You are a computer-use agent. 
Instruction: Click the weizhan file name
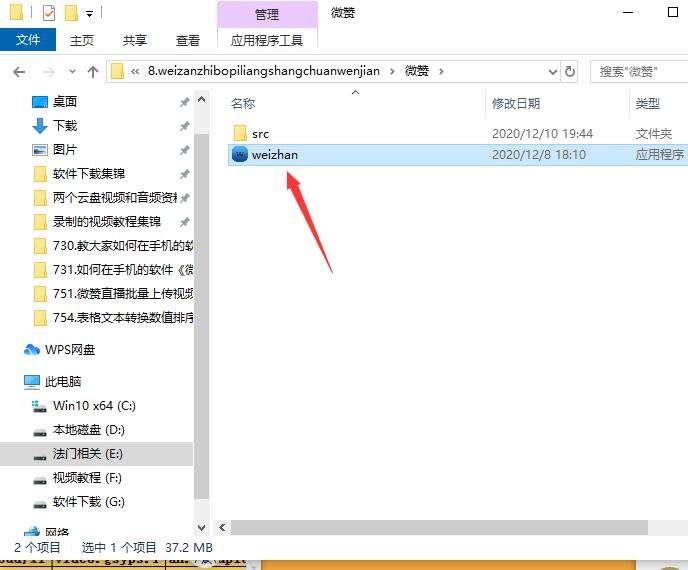[x=275, y=155]
